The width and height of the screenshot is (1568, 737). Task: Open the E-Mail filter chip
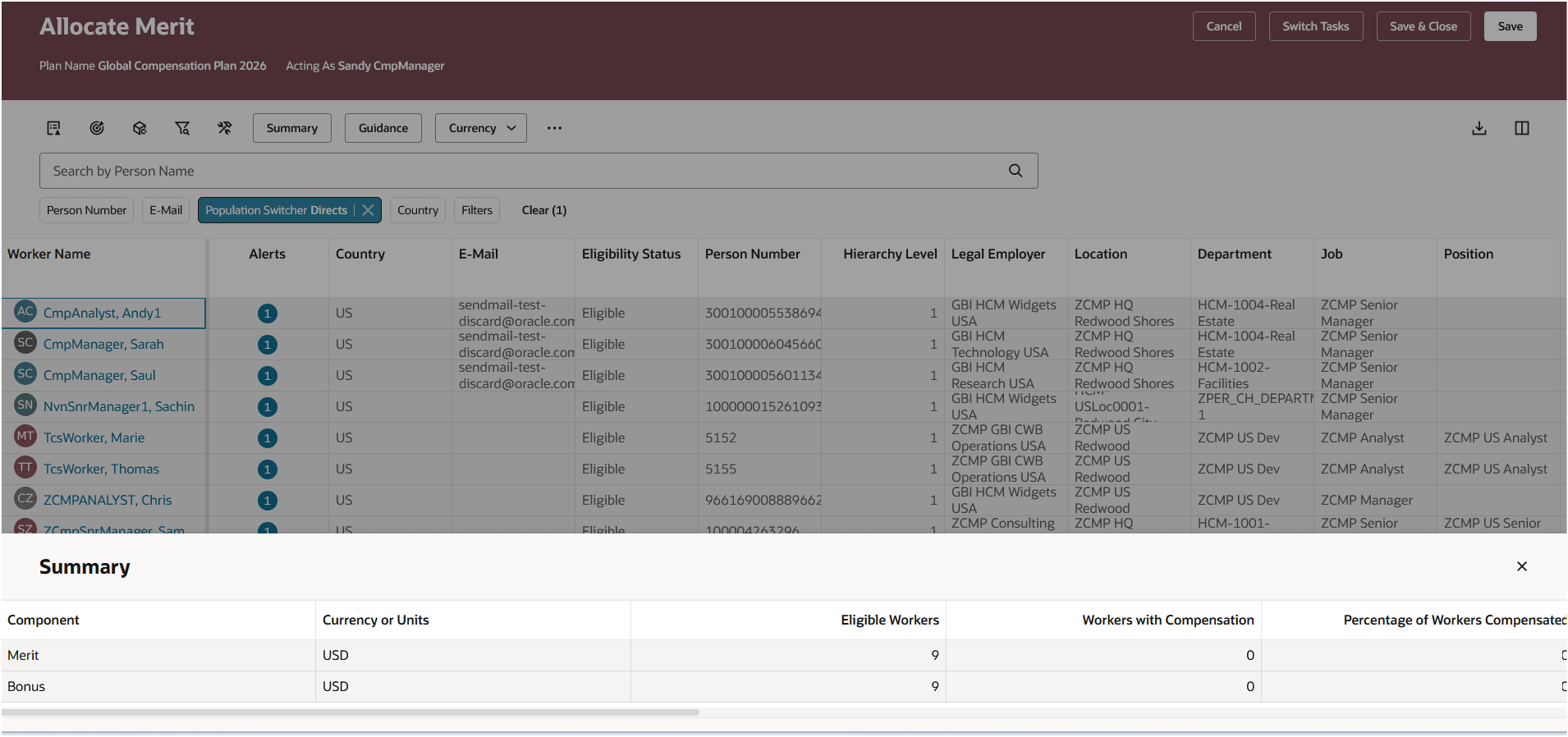166,210
